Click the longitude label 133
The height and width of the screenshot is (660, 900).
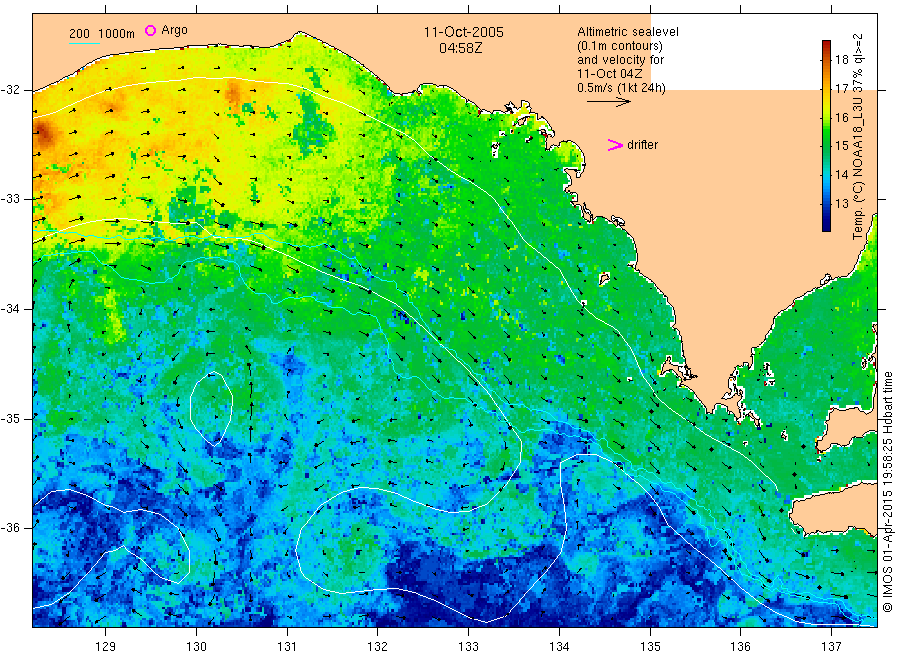tap(468, 647)
